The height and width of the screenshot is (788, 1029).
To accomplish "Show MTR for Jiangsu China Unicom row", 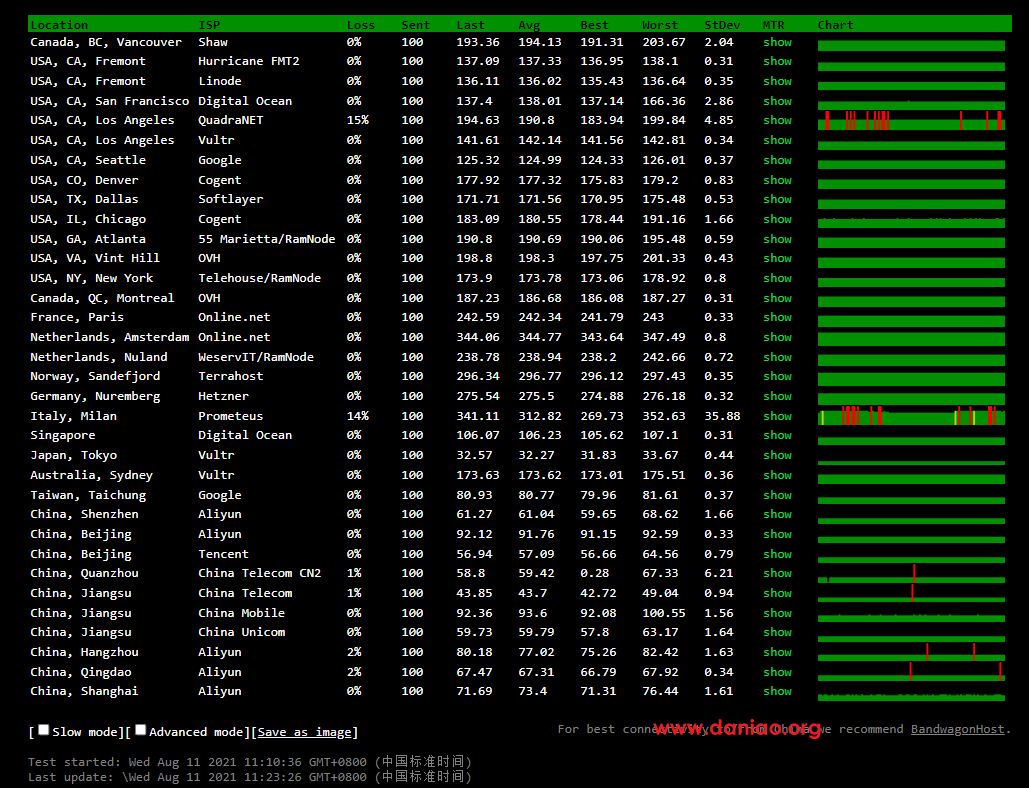I will pos(778,632).
